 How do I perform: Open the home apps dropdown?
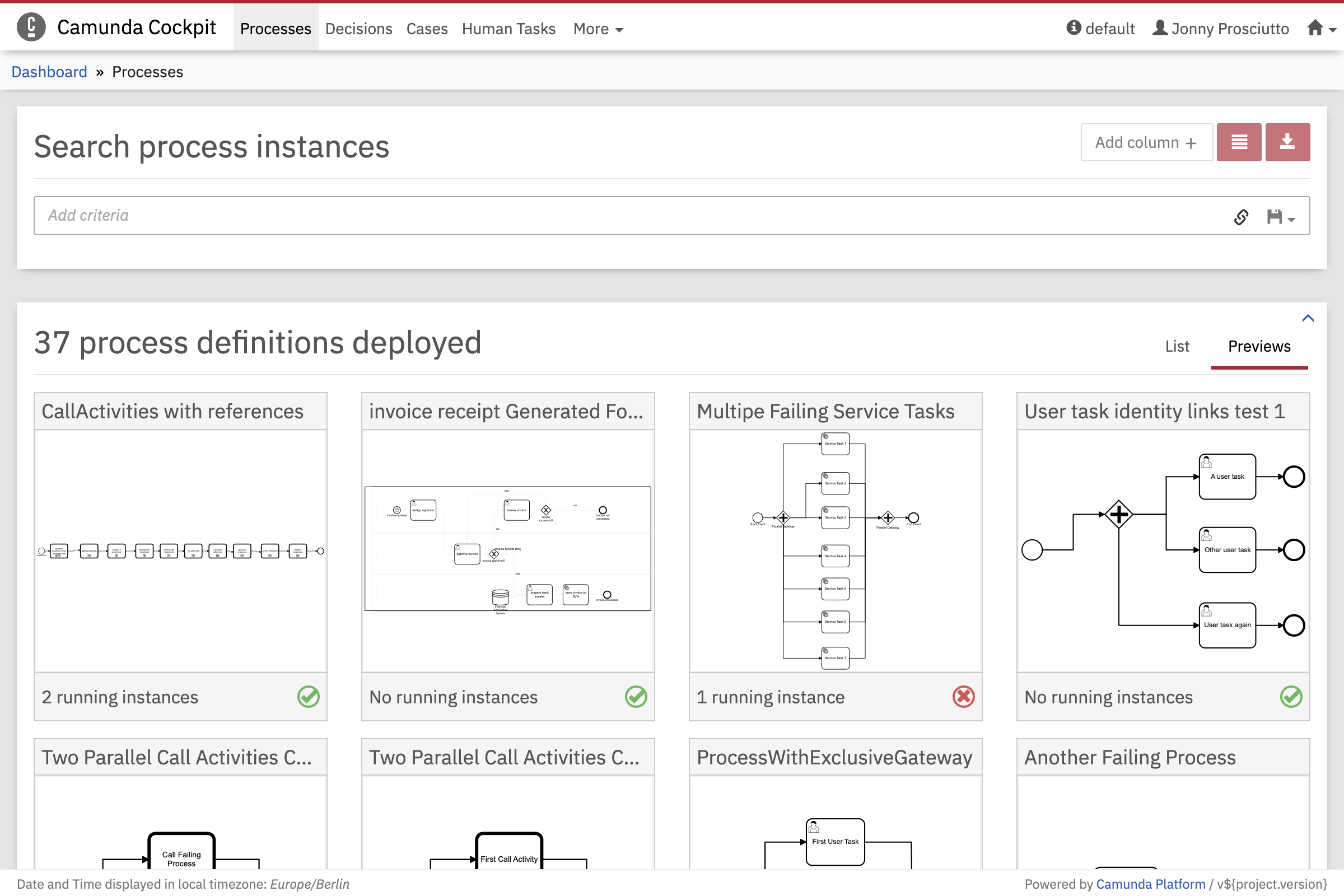(x=1321, y=28)
